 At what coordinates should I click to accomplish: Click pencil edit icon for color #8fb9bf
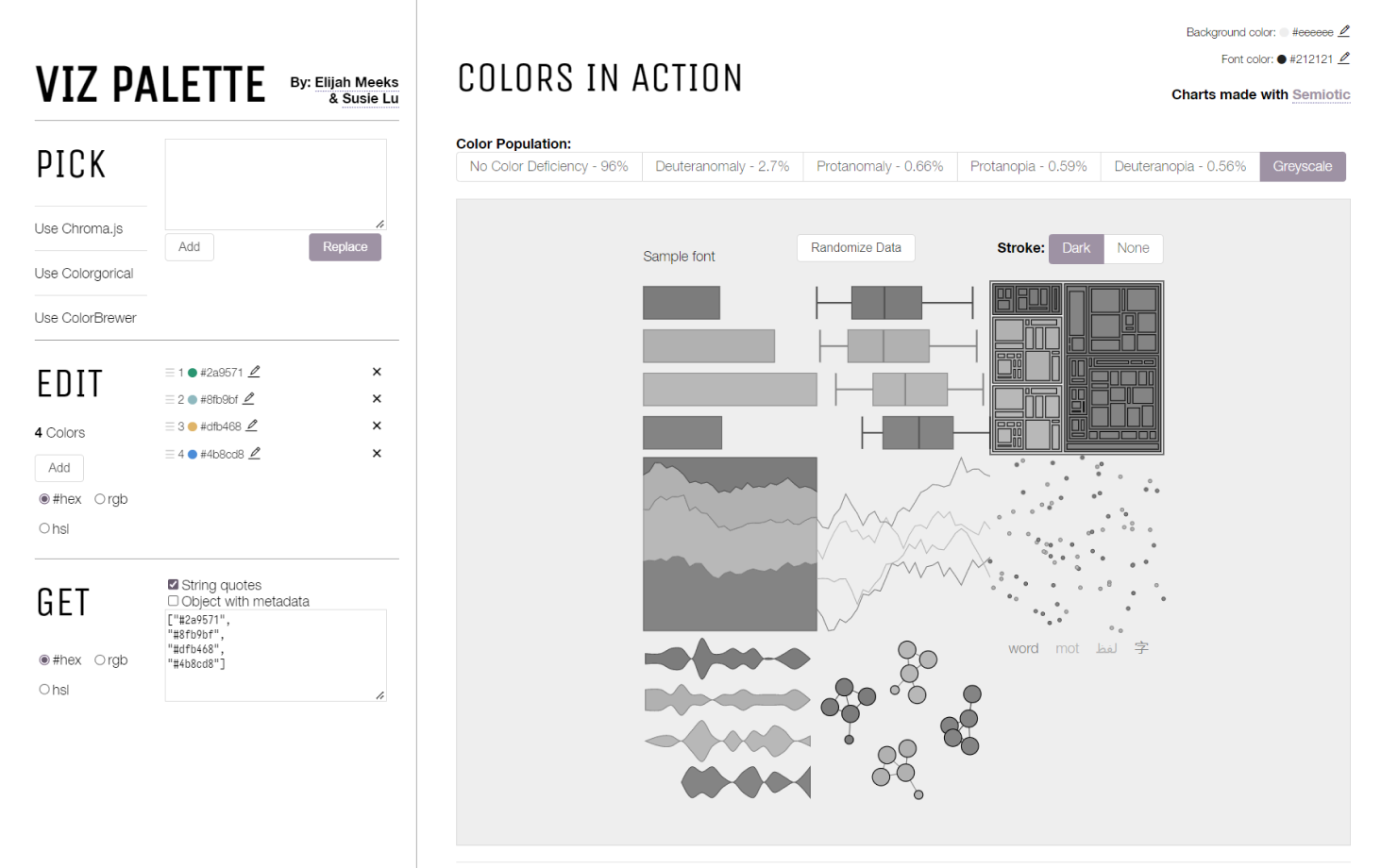[248, 399]
